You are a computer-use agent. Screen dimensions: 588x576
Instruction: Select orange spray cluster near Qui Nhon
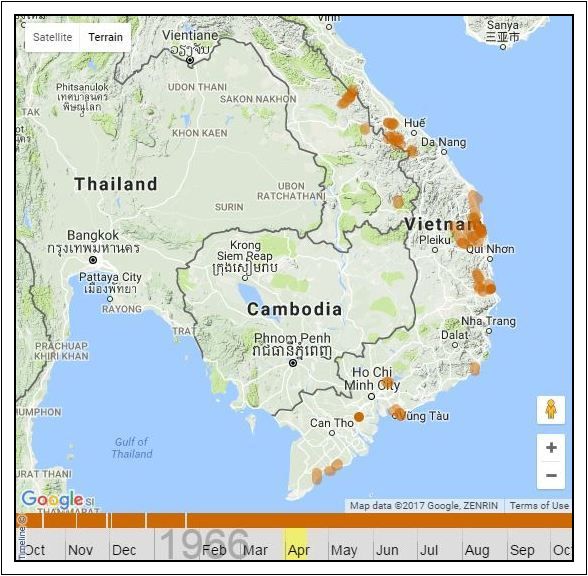point(470,230)
